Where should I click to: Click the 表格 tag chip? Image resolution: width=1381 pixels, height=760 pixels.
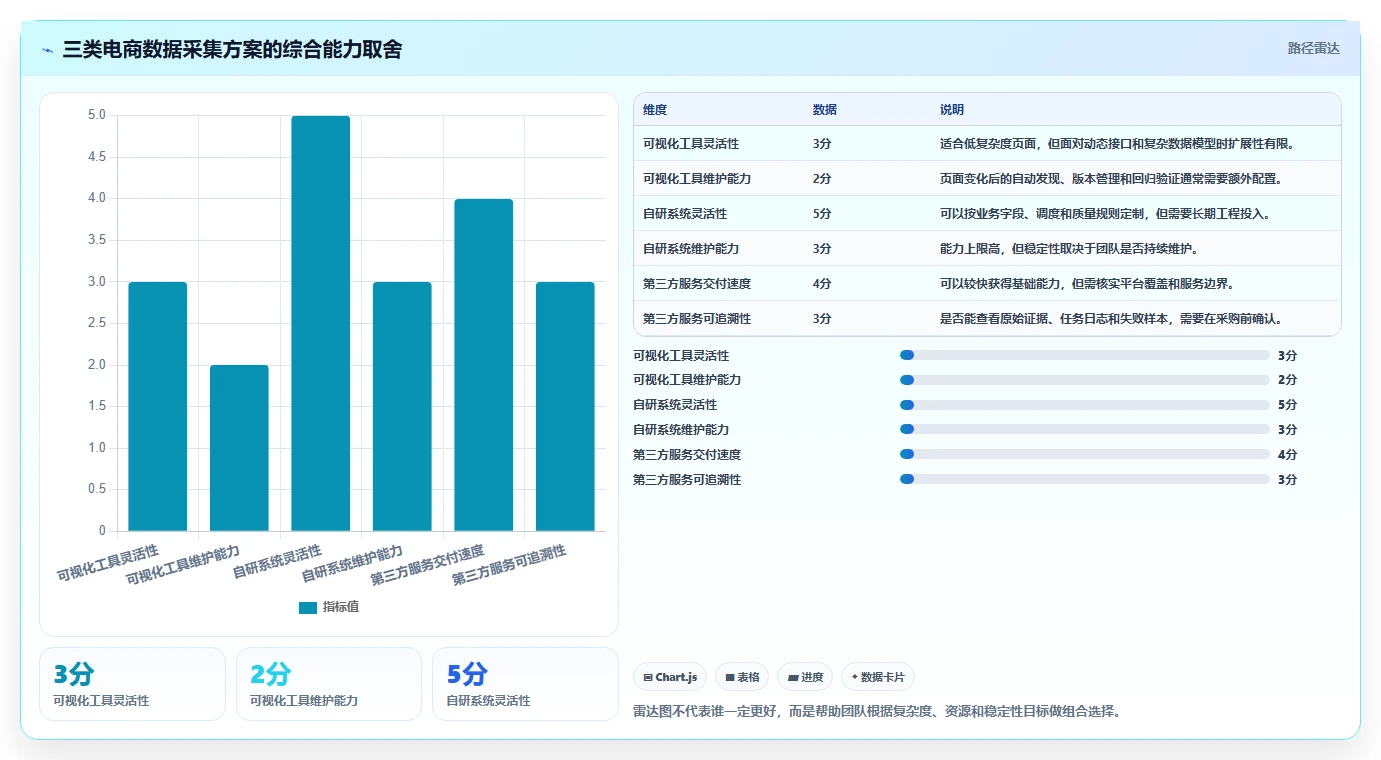click(x=742, y=677)
